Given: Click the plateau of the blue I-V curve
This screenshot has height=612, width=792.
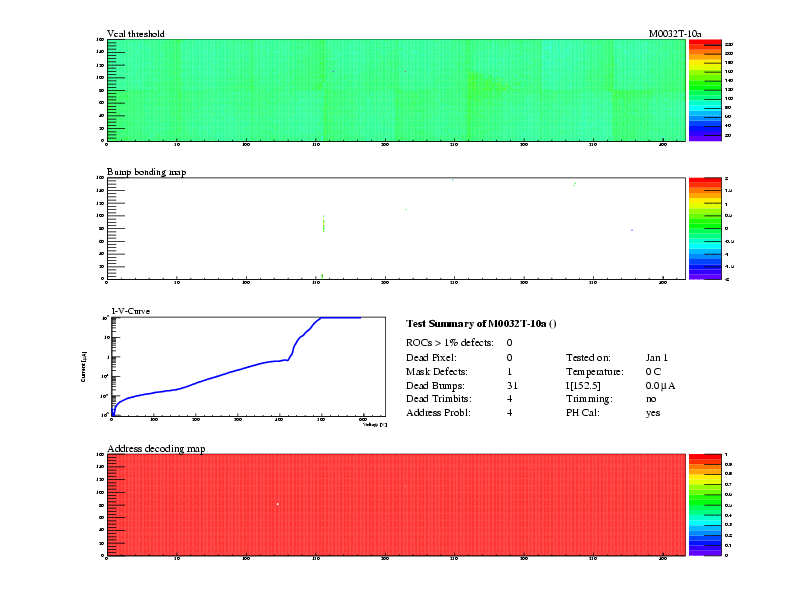Looking at the screenshot, I should point(340,318).
